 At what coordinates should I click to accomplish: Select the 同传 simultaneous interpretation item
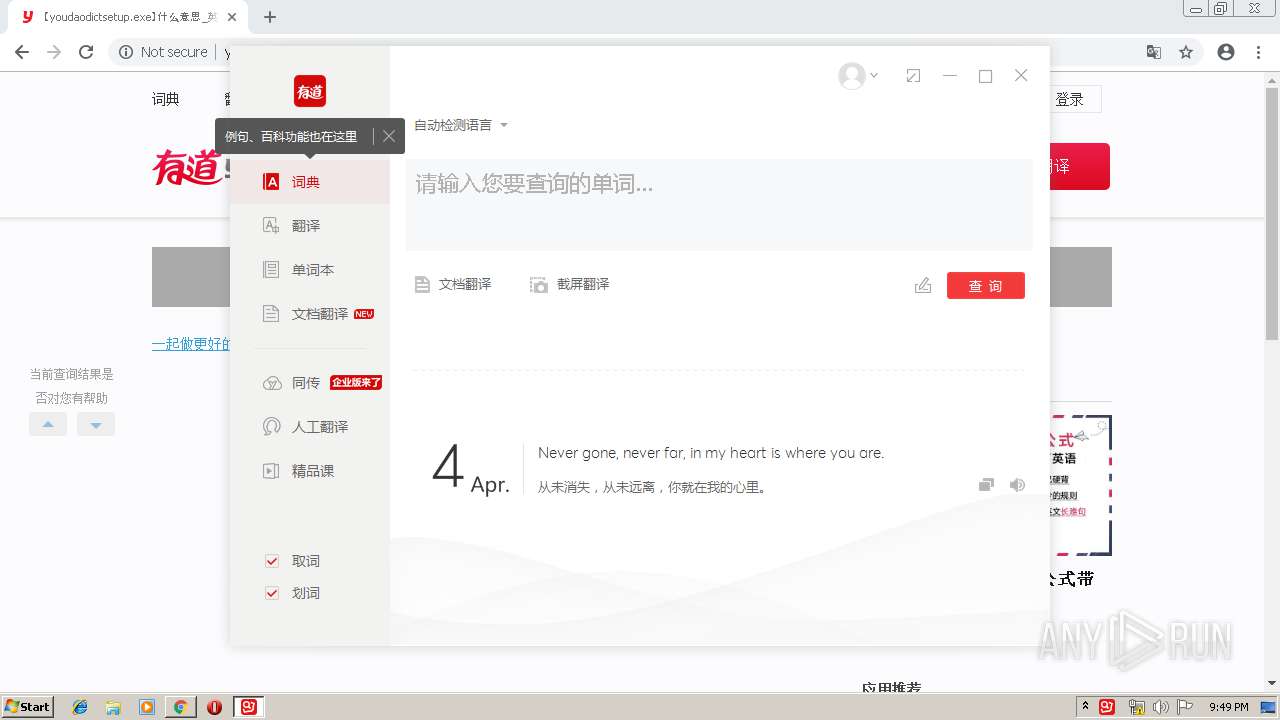click(310, 383)
